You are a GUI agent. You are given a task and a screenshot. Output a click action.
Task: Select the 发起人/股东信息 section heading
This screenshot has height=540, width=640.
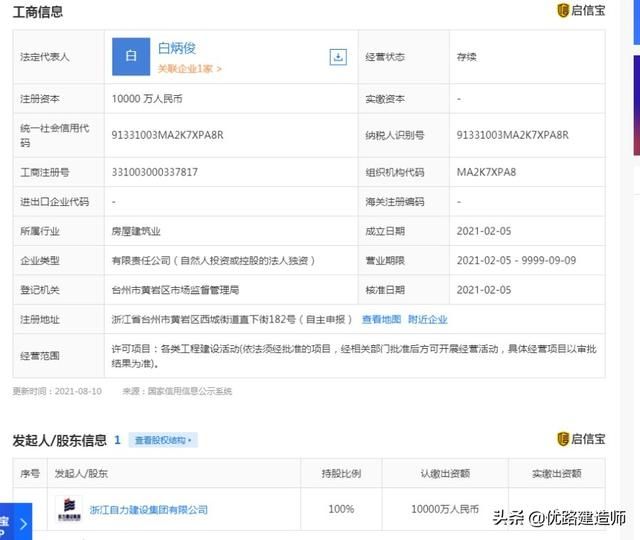[x=59, y=439]
